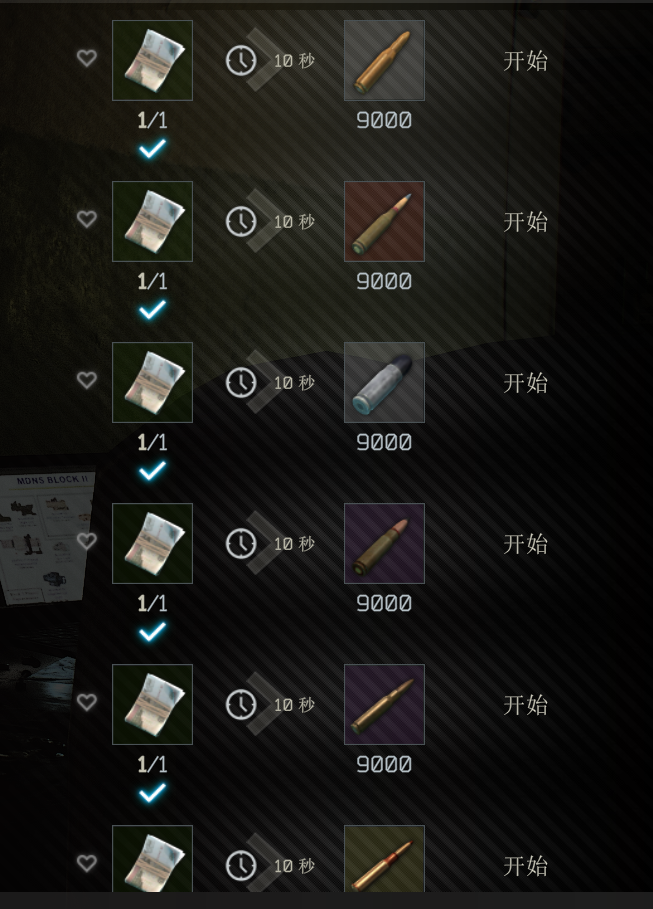Click 开始 for the second recipe
Viewport: 653px width, 909px height.
tap(525, 222)
